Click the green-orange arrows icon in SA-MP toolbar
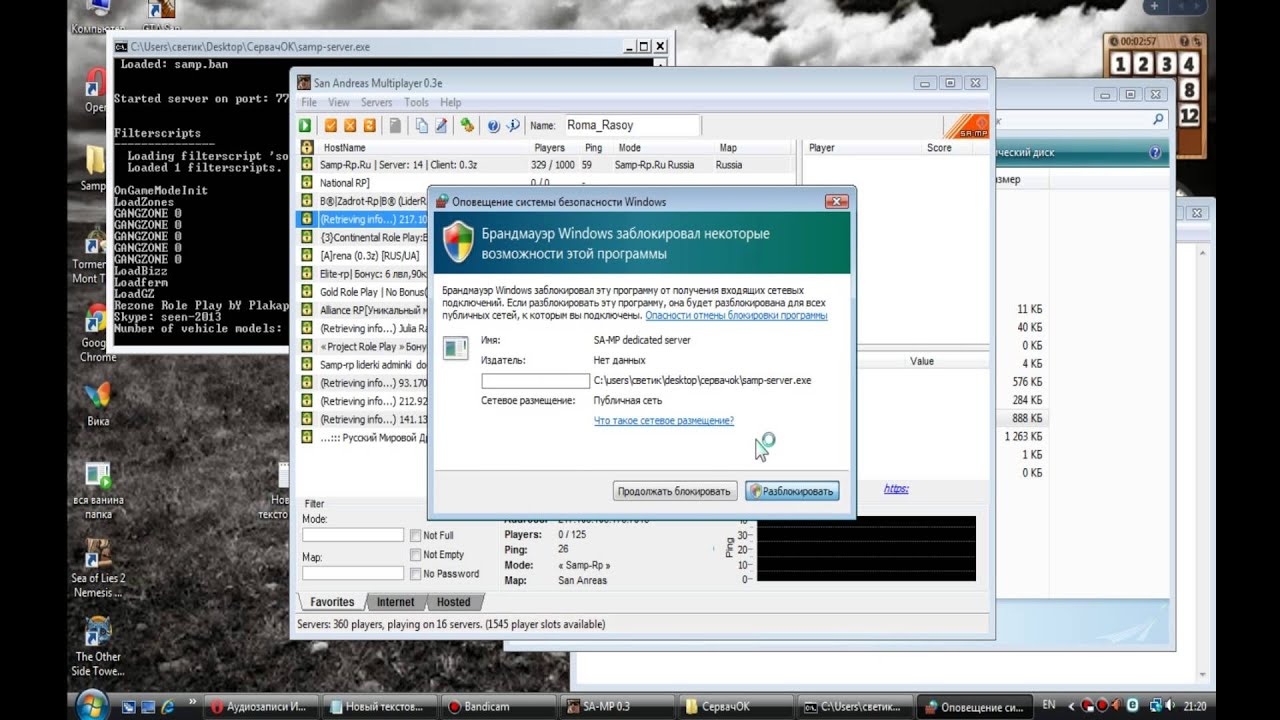The height and width of the screenshot is (720, 1280). coord(466,125)
